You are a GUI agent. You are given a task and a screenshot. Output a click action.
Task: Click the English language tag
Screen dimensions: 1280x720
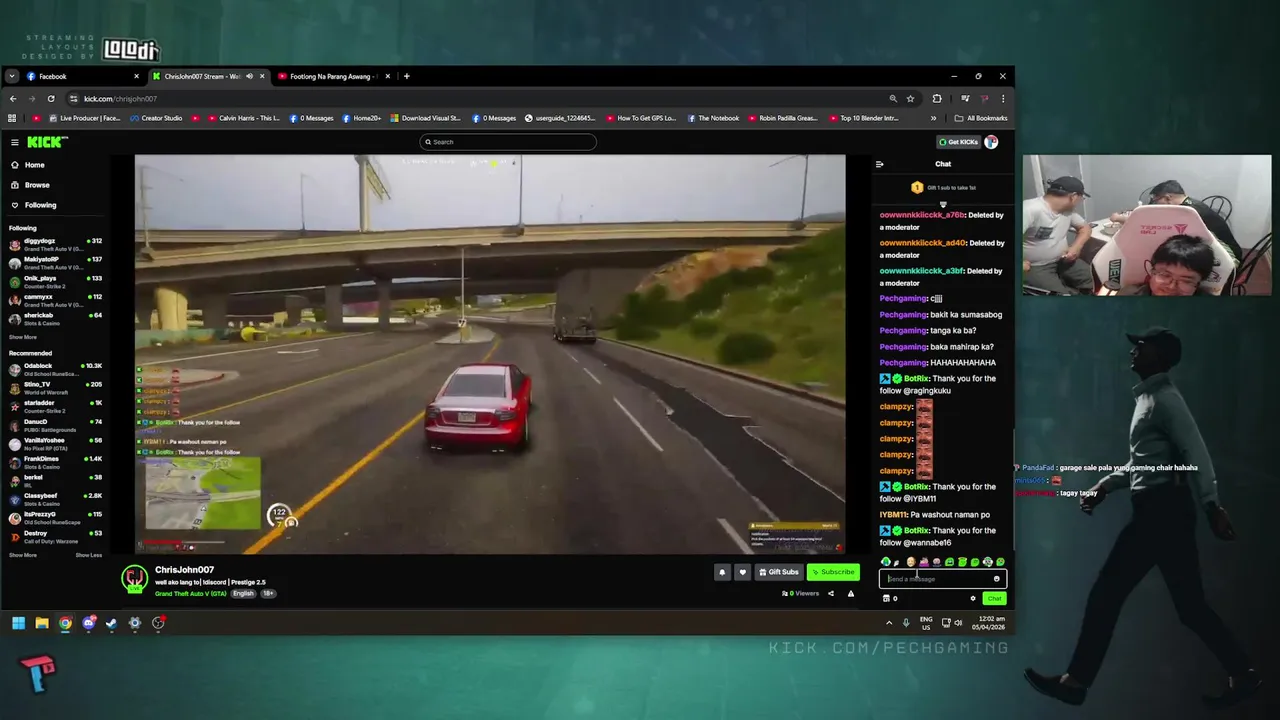click(243, 593)
